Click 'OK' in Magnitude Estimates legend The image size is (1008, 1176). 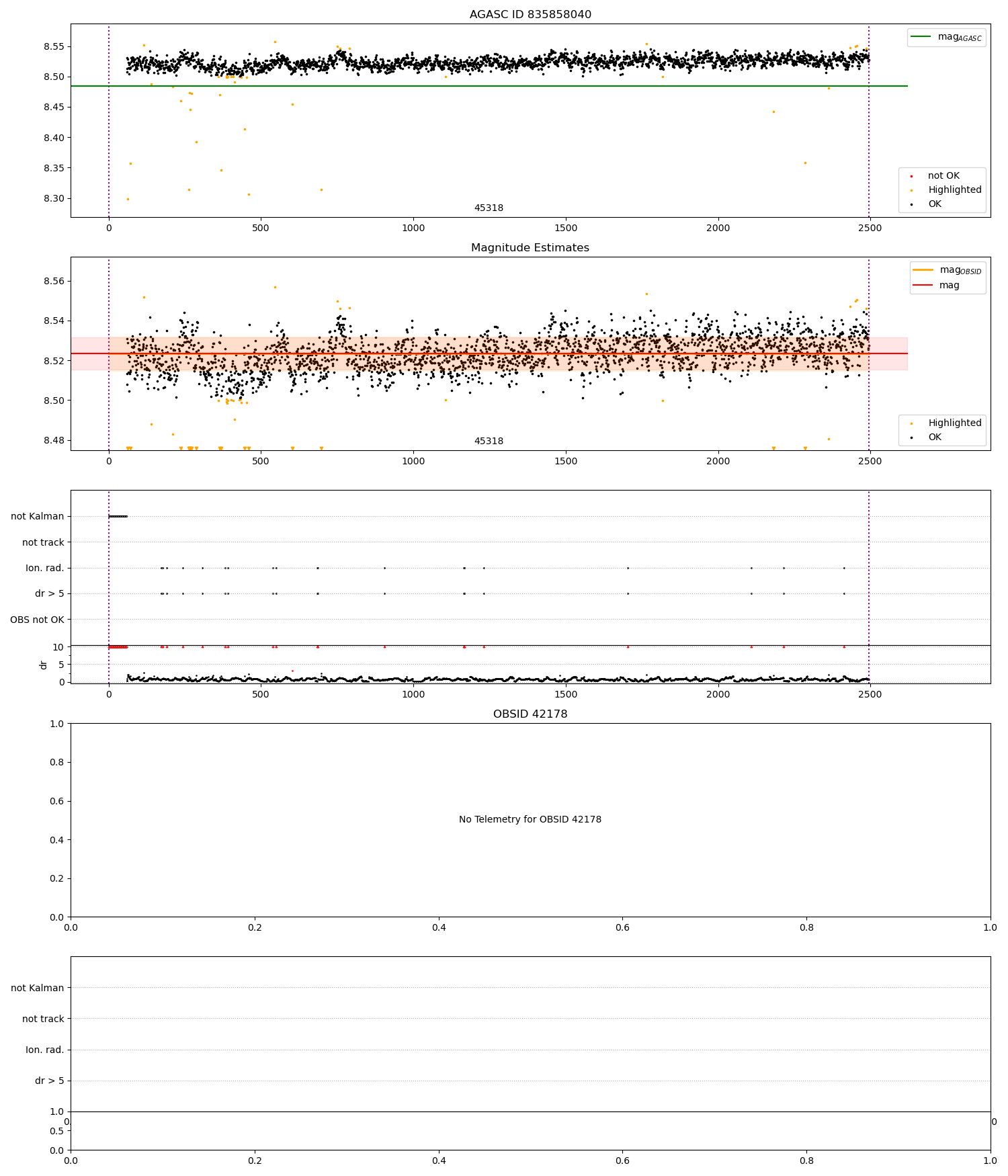[935, 437]
